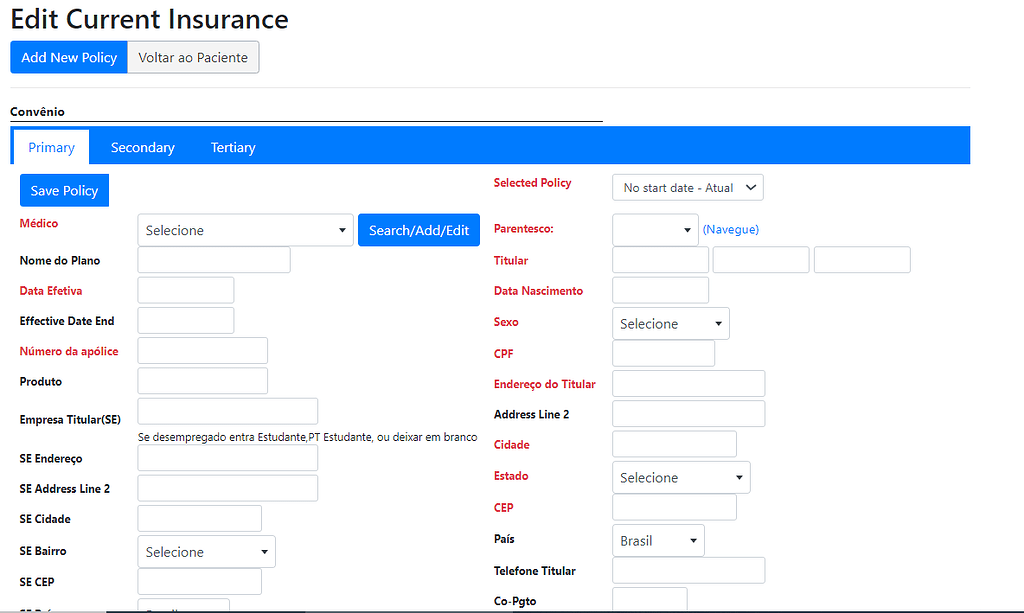
Task: Open the Médico Selecione dropdown
Action: click(245, 229)
